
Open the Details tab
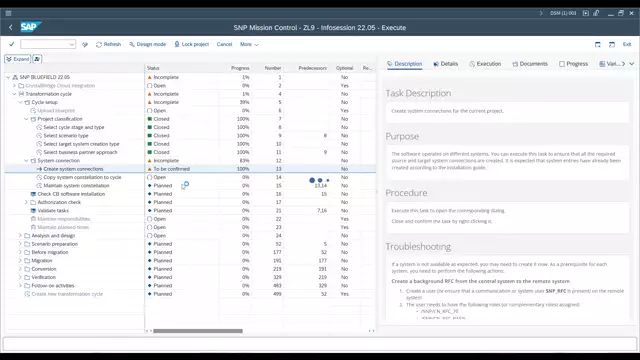coord(446,64)
